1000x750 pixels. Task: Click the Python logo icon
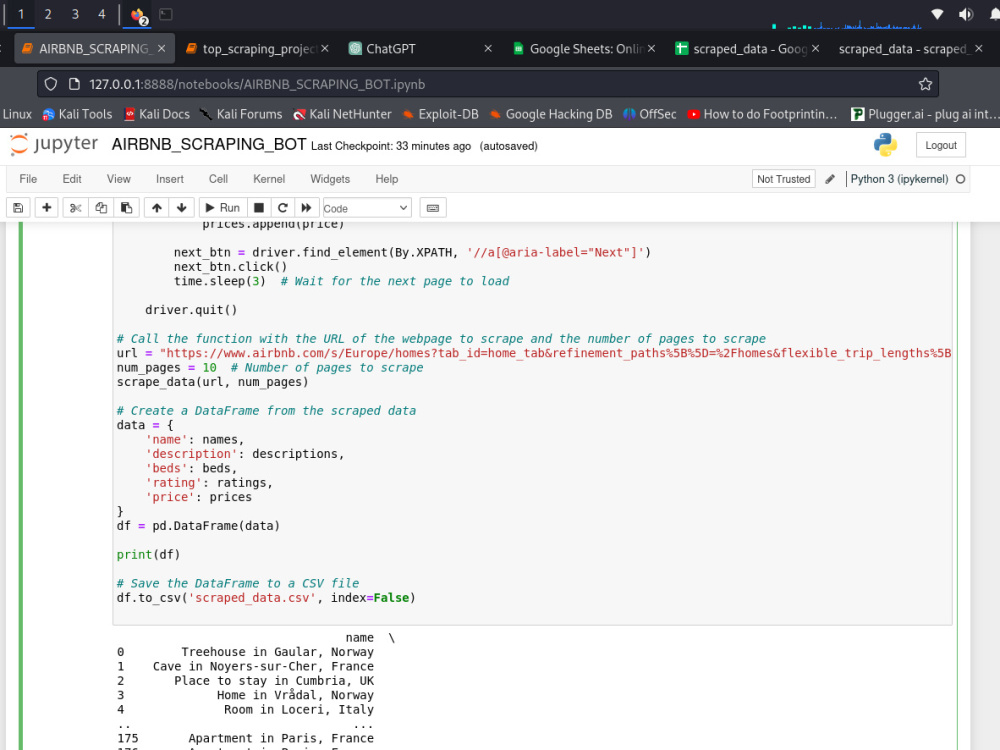pyautogui.click(x=885, y=145)
